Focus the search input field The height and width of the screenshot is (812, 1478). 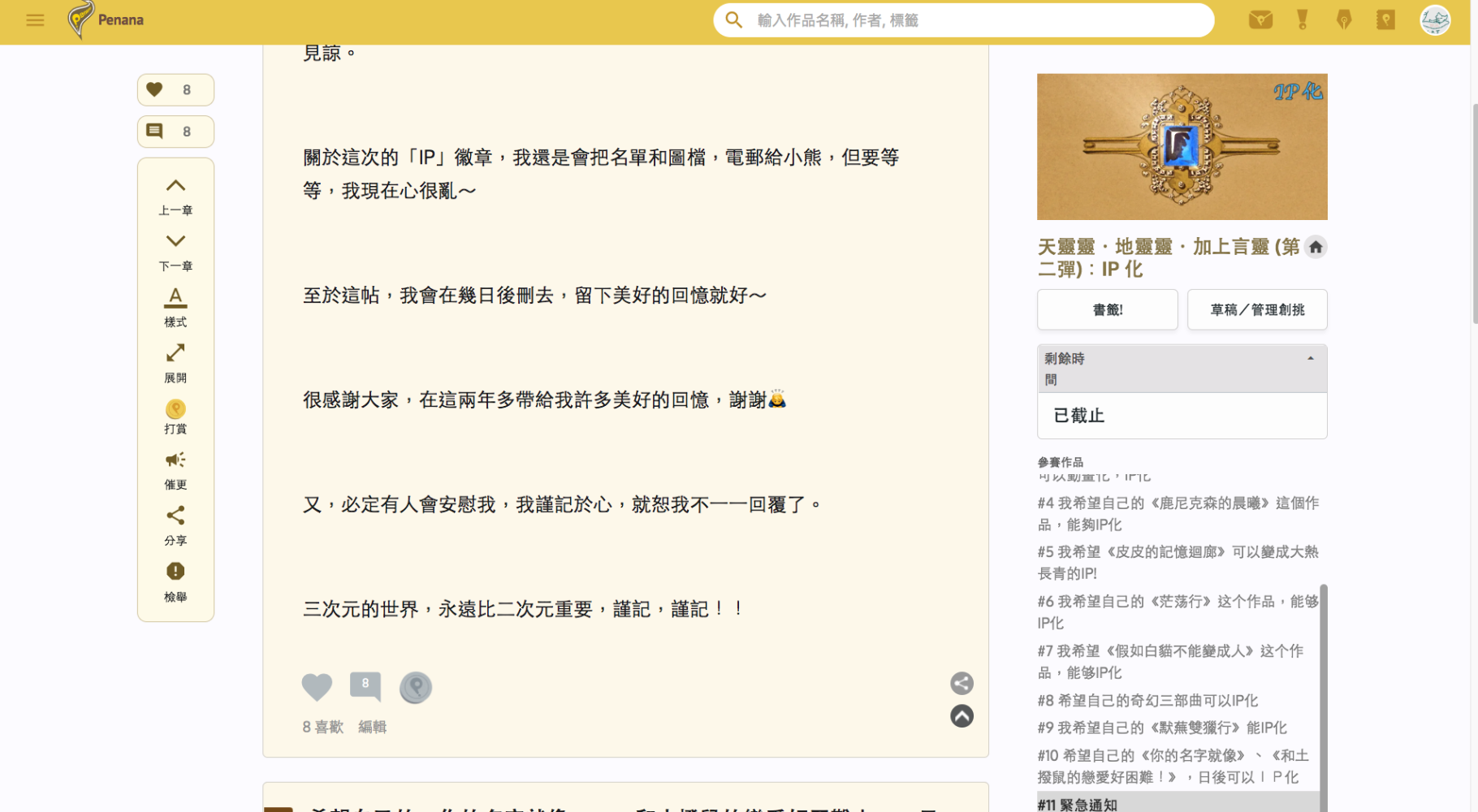click(x=979, y=20)
